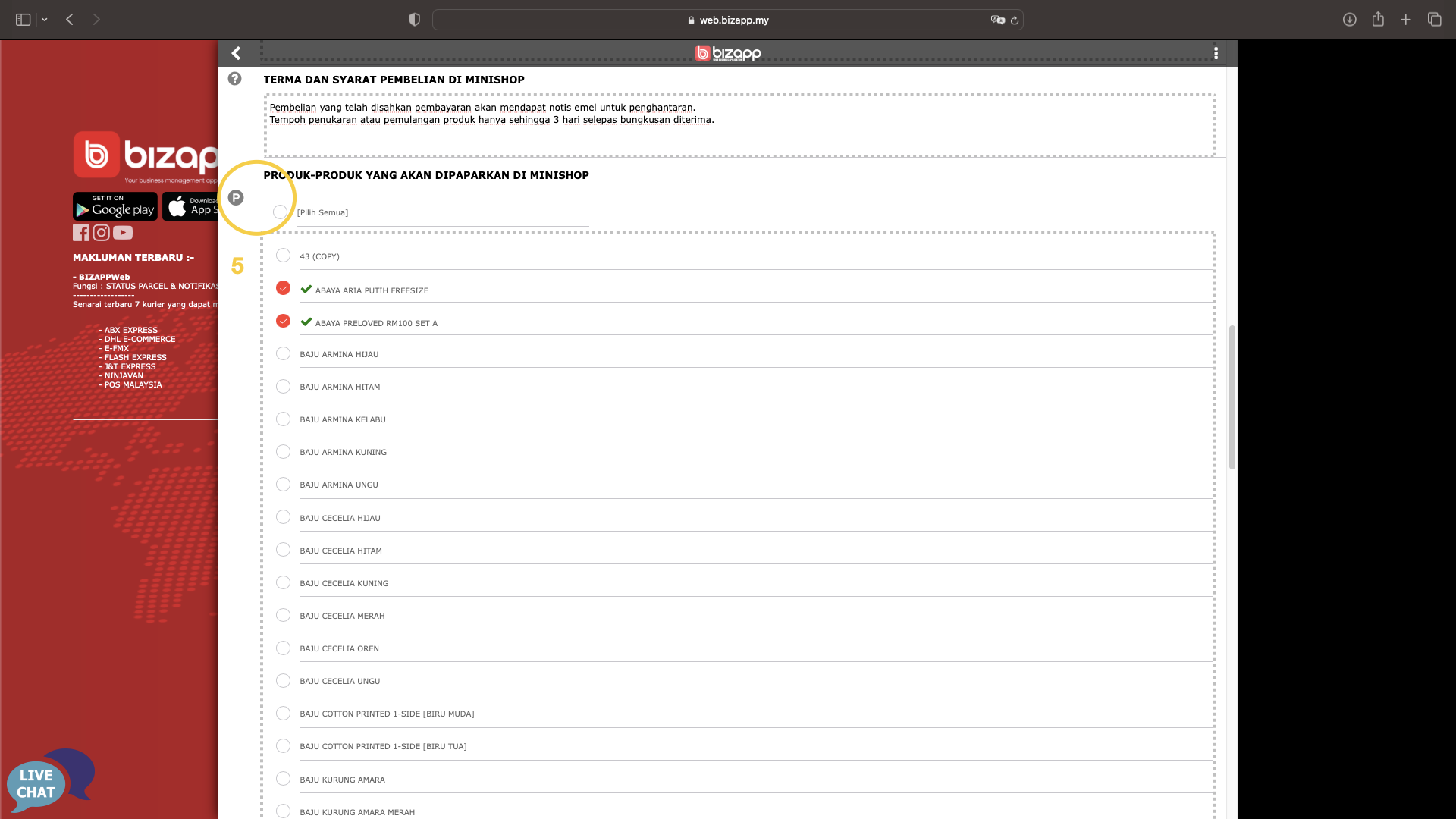Click the POS MALAYSIA courier text
Viewport: 1456px width, 819px height.
click(133, 385)
